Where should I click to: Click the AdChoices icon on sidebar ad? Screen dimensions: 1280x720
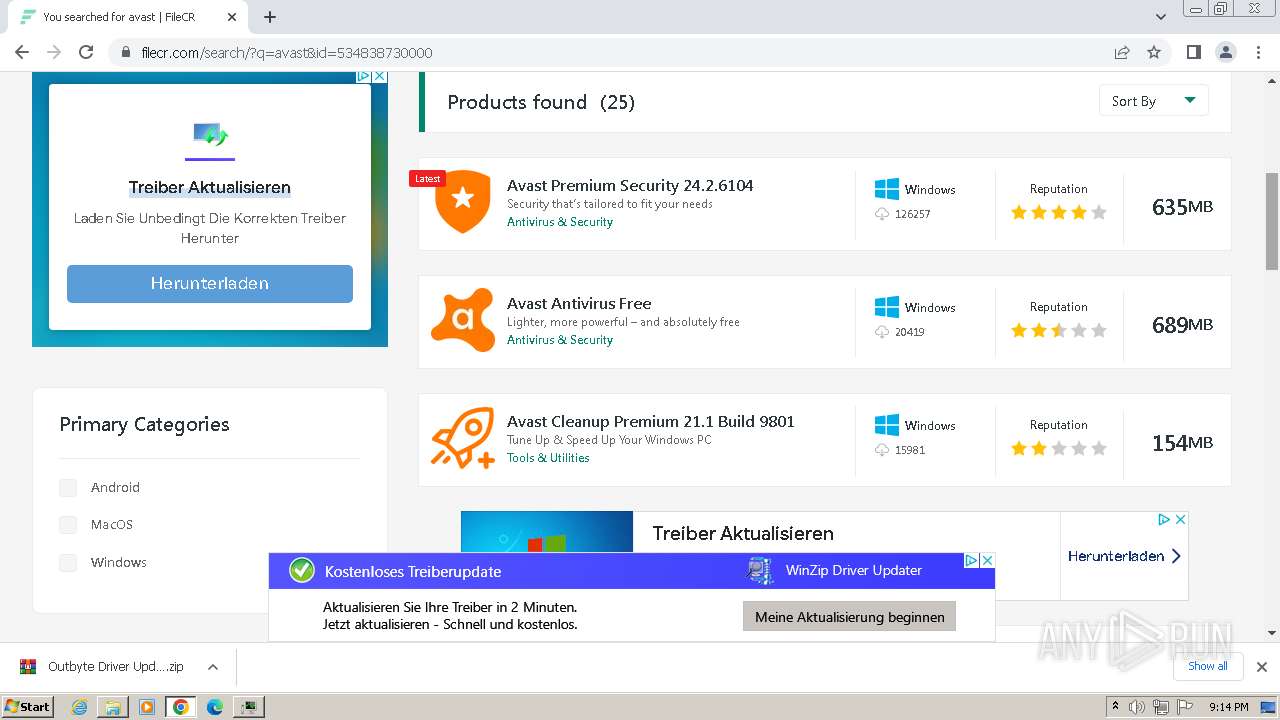click(365, 76)
